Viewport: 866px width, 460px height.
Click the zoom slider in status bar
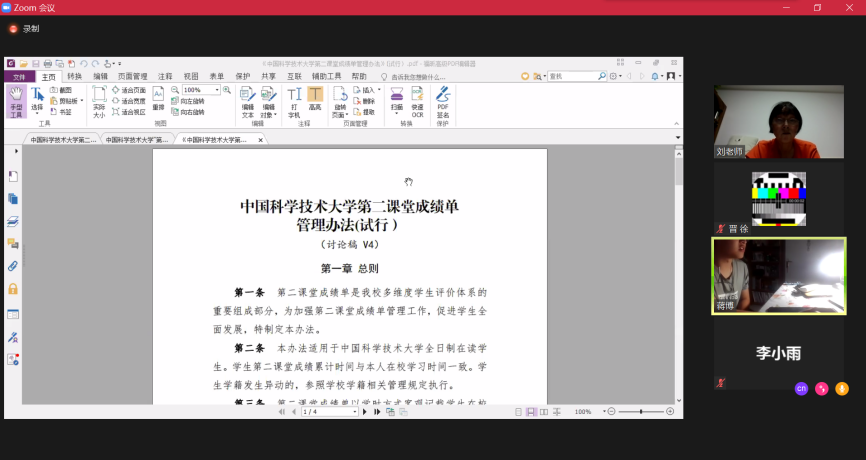pyautogui.click(x=640, y=412)
